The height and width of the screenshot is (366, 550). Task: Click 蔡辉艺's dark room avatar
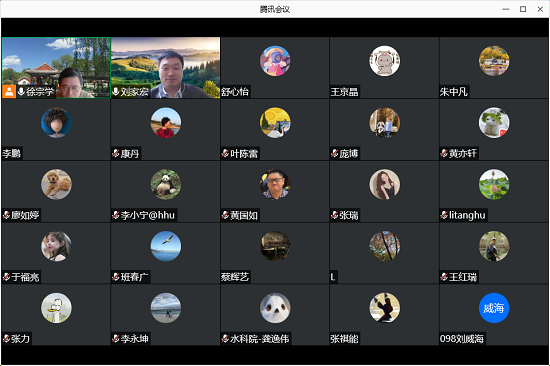[x=275, y=246]
